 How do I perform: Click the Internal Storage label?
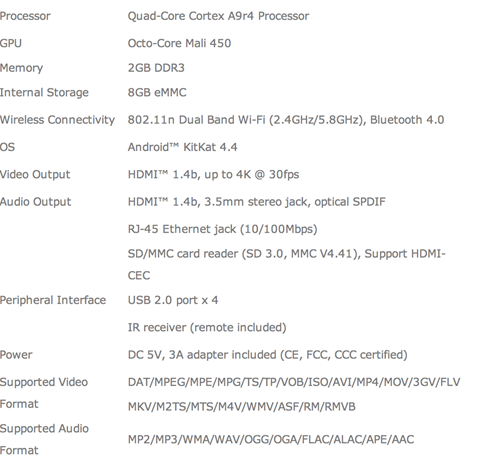pos(44,93)
